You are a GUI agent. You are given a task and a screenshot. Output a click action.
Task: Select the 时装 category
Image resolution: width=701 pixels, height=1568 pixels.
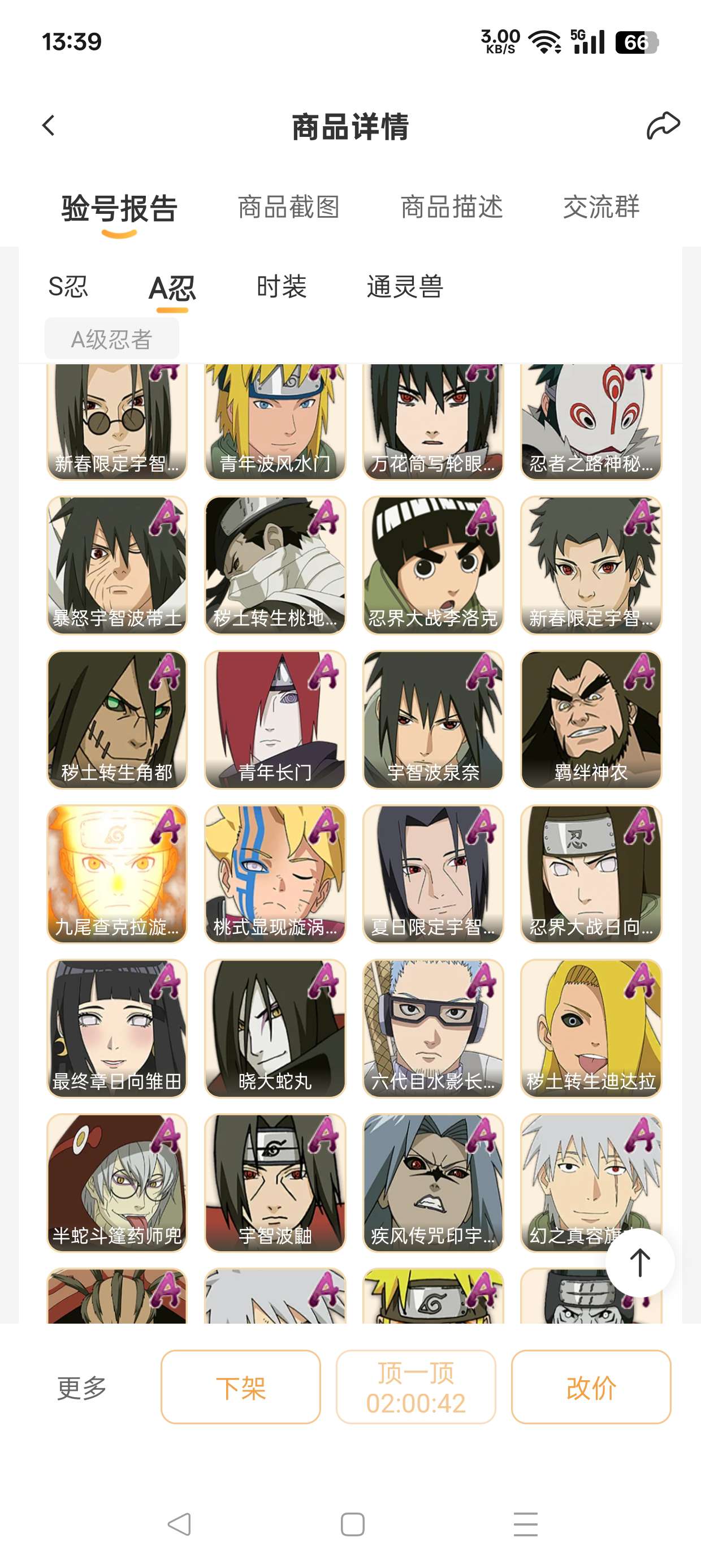tap(282, 287)
